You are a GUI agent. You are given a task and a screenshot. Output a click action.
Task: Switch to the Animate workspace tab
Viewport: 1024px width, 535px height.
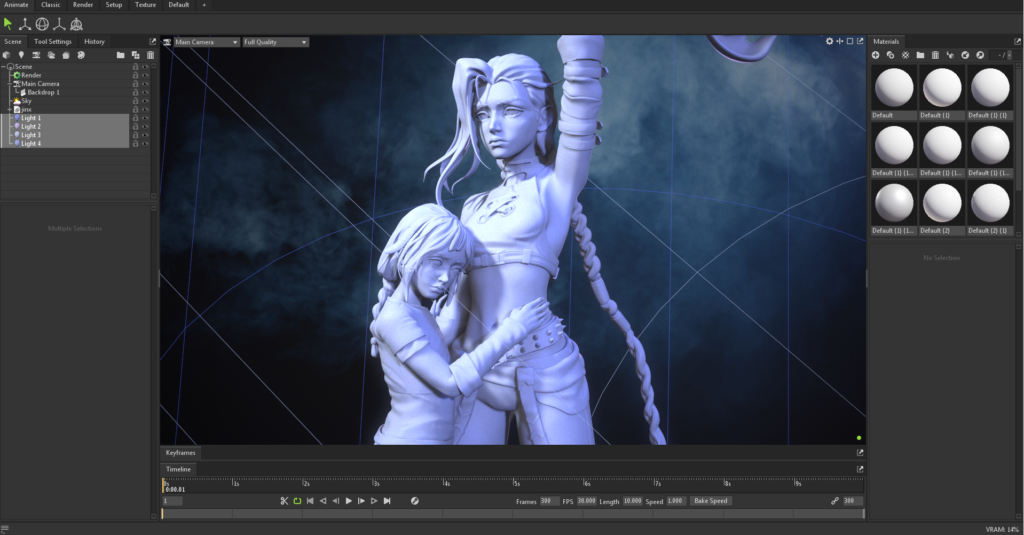click(x=16, y=5)
